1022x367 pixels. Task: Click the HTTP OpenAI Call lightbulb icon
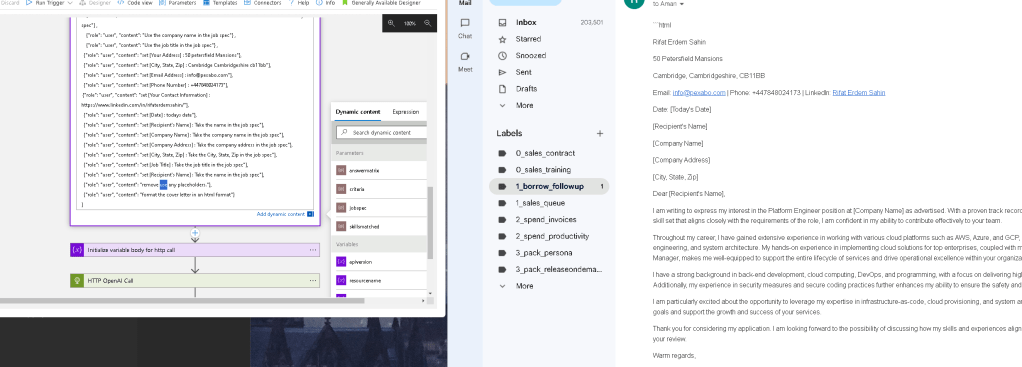[x=76, y=280]
